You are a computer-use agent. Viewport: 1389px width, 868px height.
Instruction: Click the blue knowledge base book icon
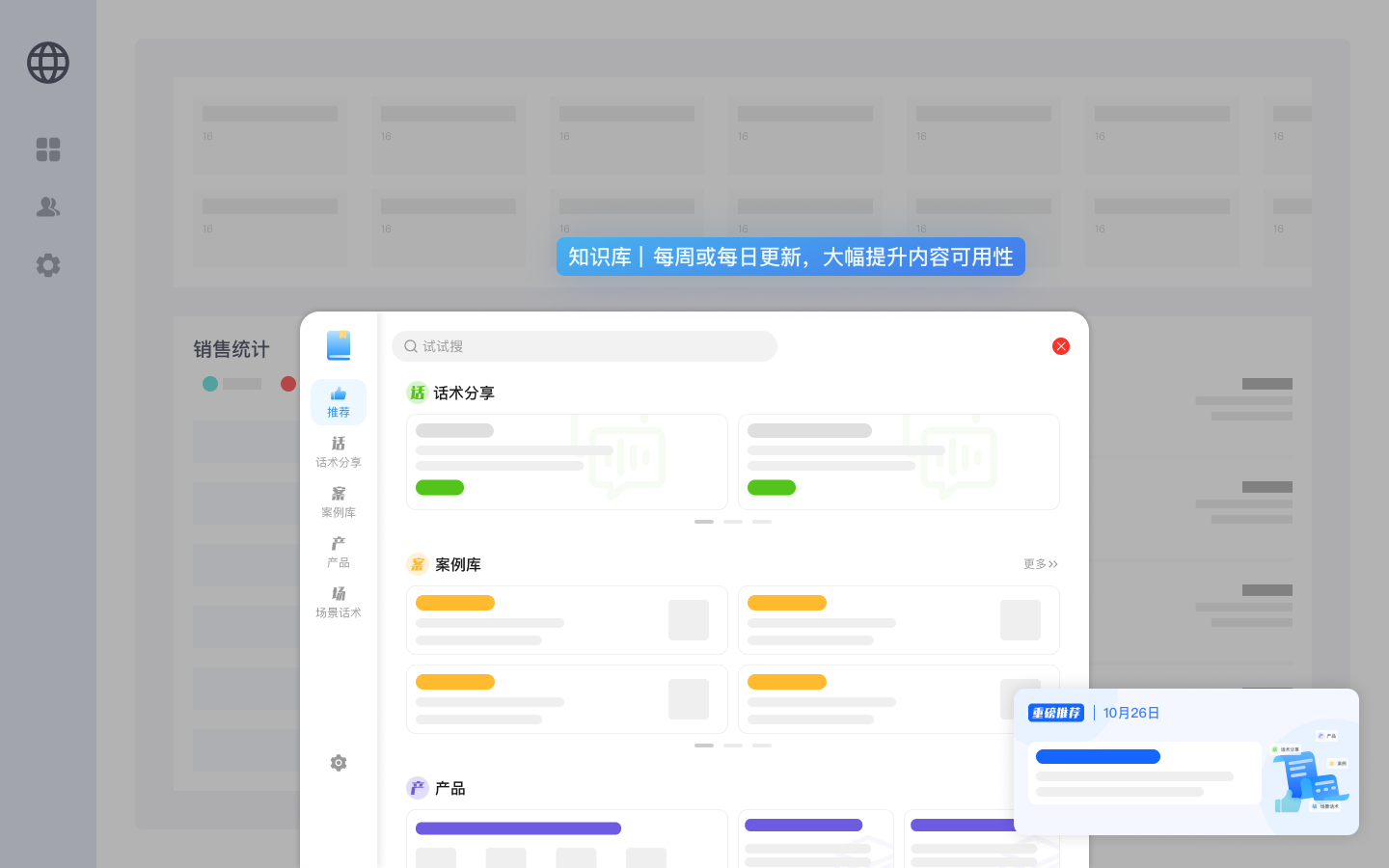(x=339, y=345)
